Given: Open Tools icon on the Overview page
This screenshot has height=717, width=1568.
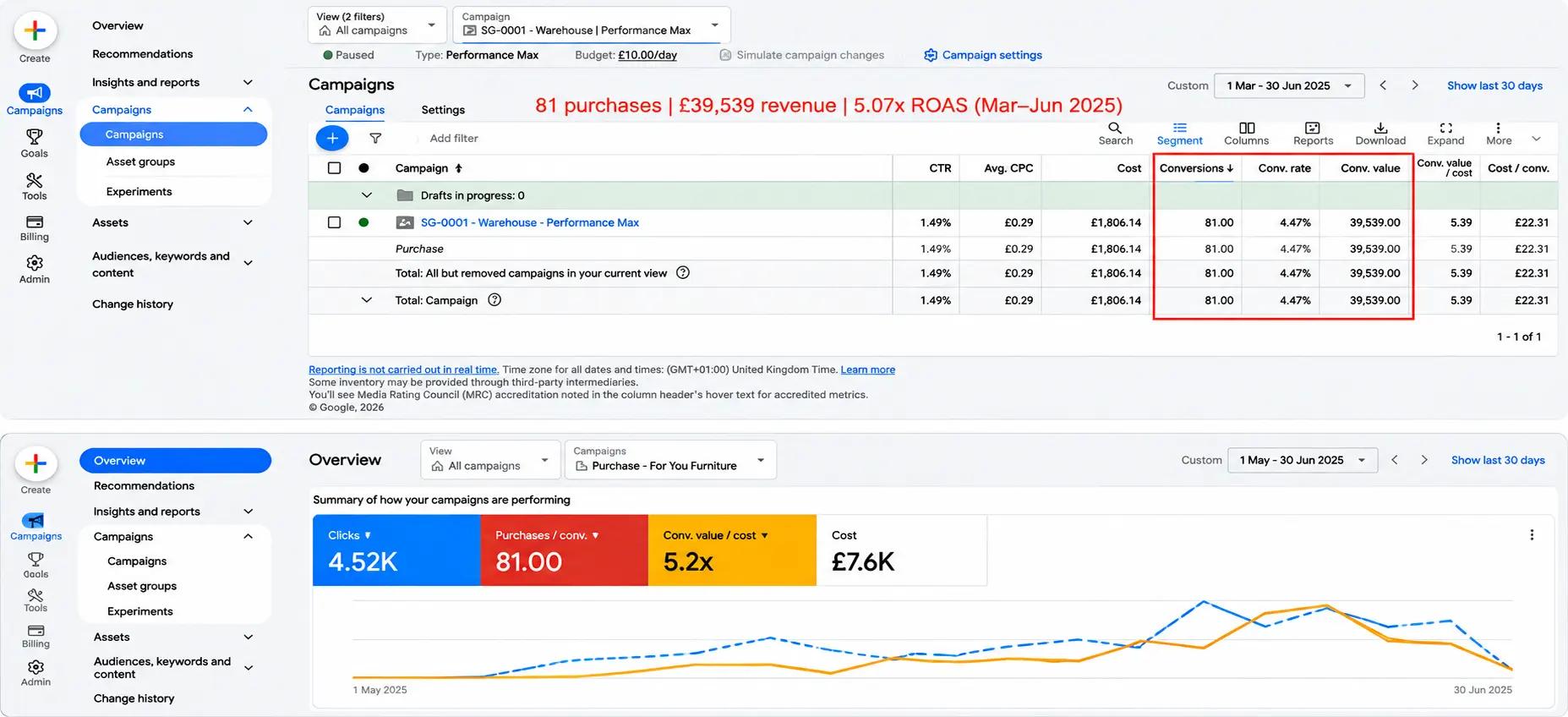Looking at the screenshot, I should coord(36,595).
